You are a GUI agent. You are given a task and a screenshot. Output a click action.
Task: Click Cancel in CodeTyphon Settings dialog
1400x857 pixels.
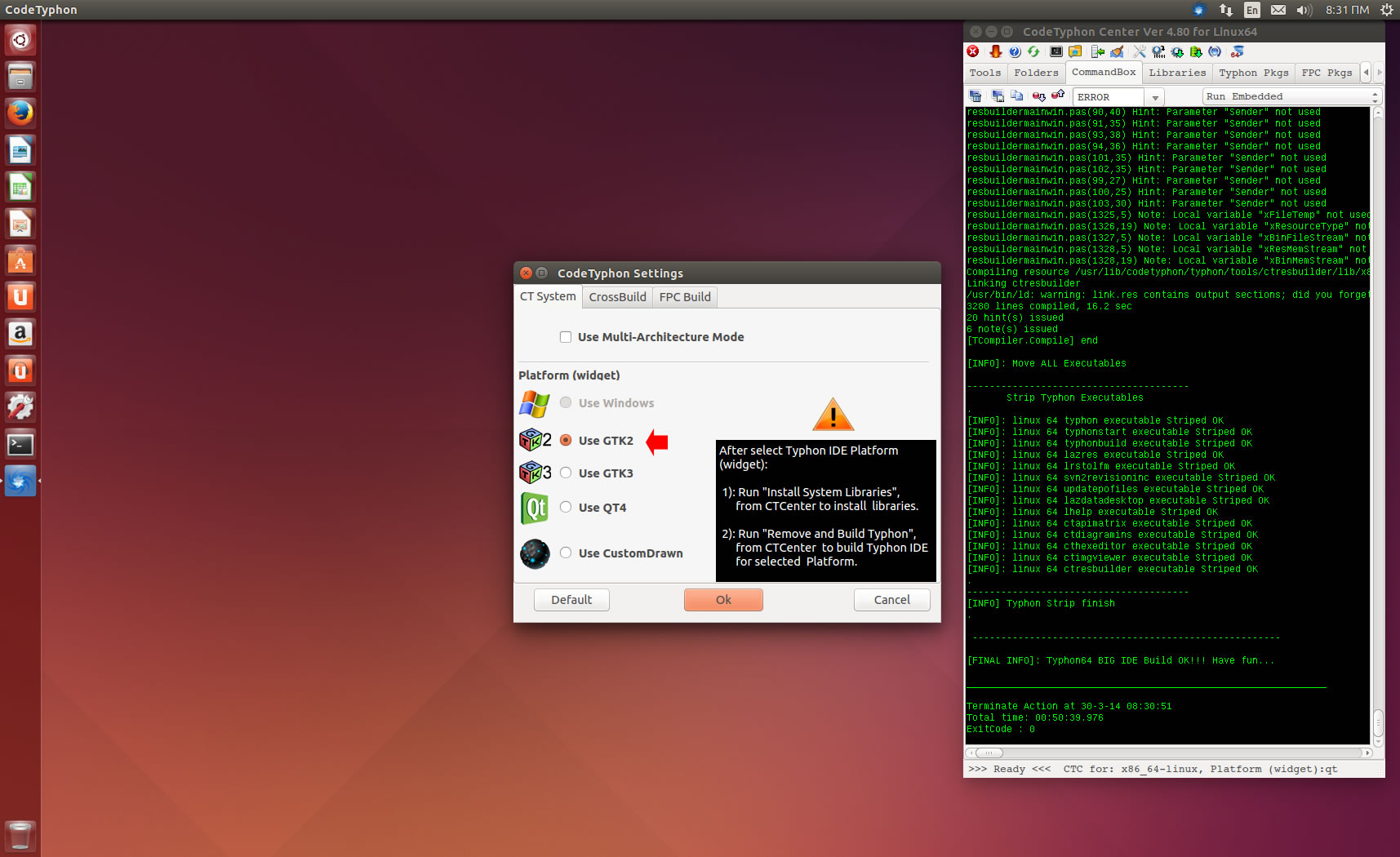coord(891,600)
